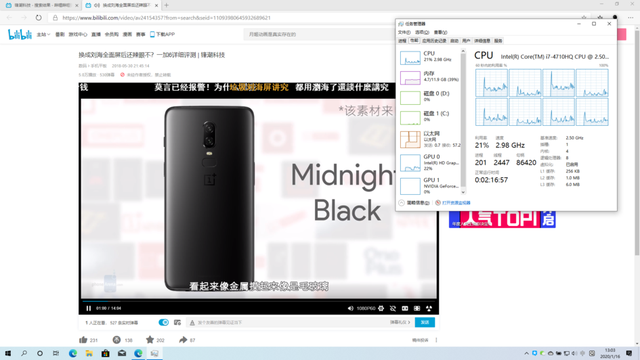Switch to 服务 tab in Task Manager
This screenshot has height=360, width=640.
coord(498,41)
